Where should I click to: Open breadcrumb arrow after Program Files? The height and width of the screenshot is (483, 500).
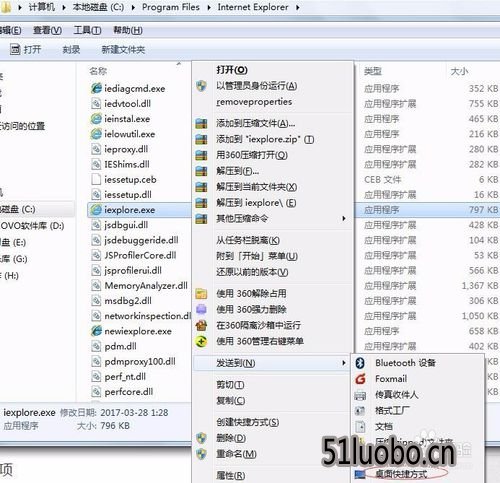209,7
